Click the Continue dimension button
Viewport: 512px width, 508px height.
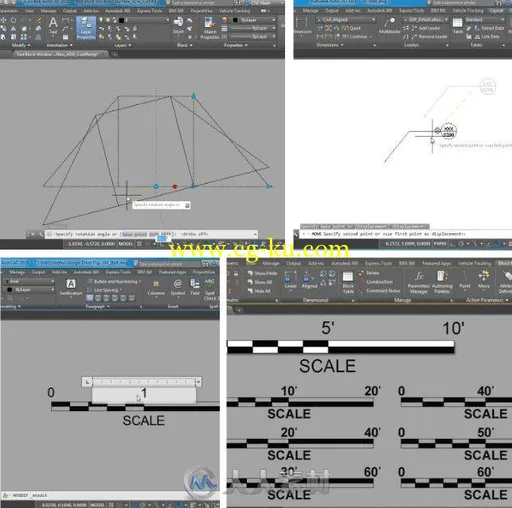[355, 36]
